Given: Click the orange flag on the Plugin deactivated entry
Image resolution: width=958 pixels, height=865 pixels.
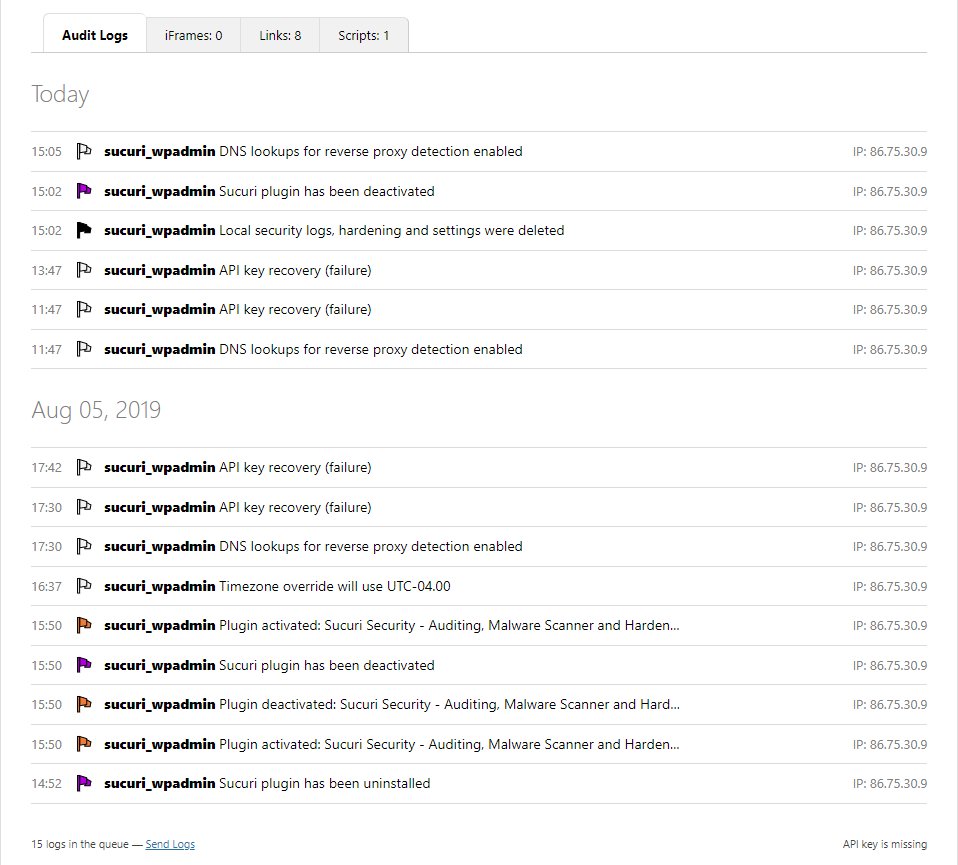Looking at the screenshot, I should pos(84,705).
